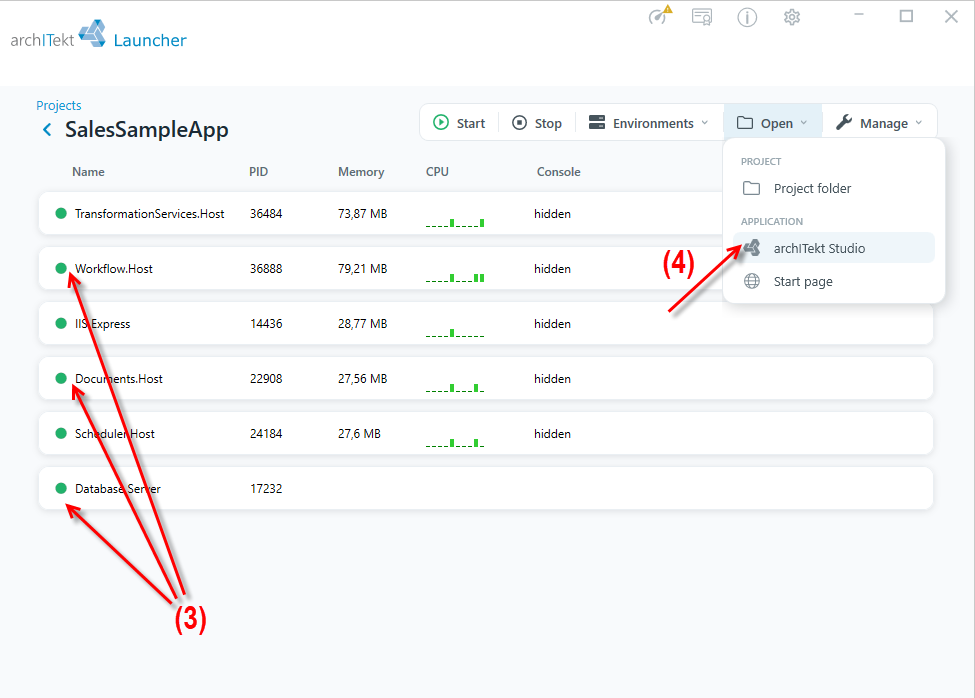This screenshot has width=975, height=698.
Task: Click the green status dot for Database Server
Action: pos(61,488)
